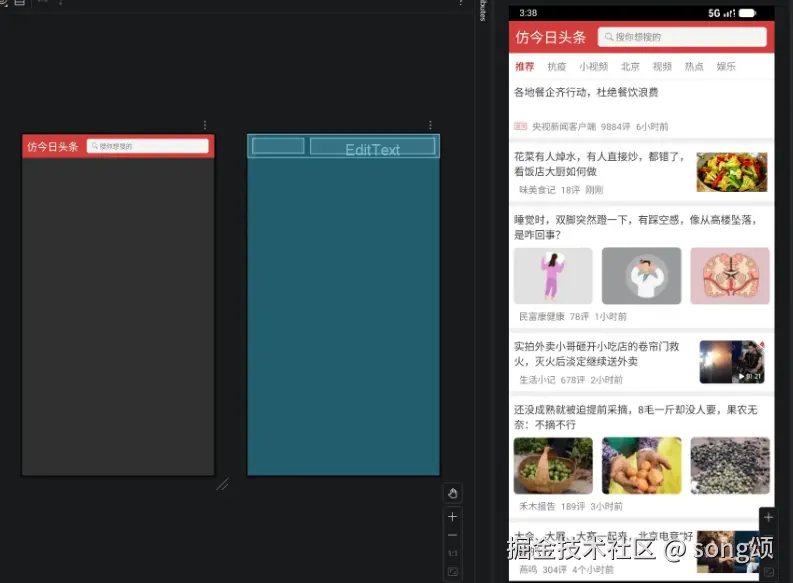Click the 678评 comment count
Screen dimensions: 793x583
[x=572, y=380]
